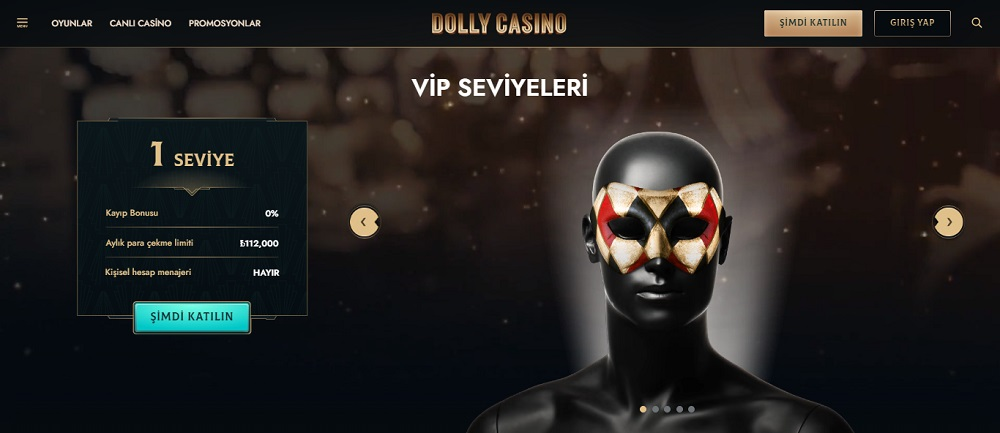Open the Canlı Casino menu item
The height and width of the screenshot is (433, 1000).
140,23
